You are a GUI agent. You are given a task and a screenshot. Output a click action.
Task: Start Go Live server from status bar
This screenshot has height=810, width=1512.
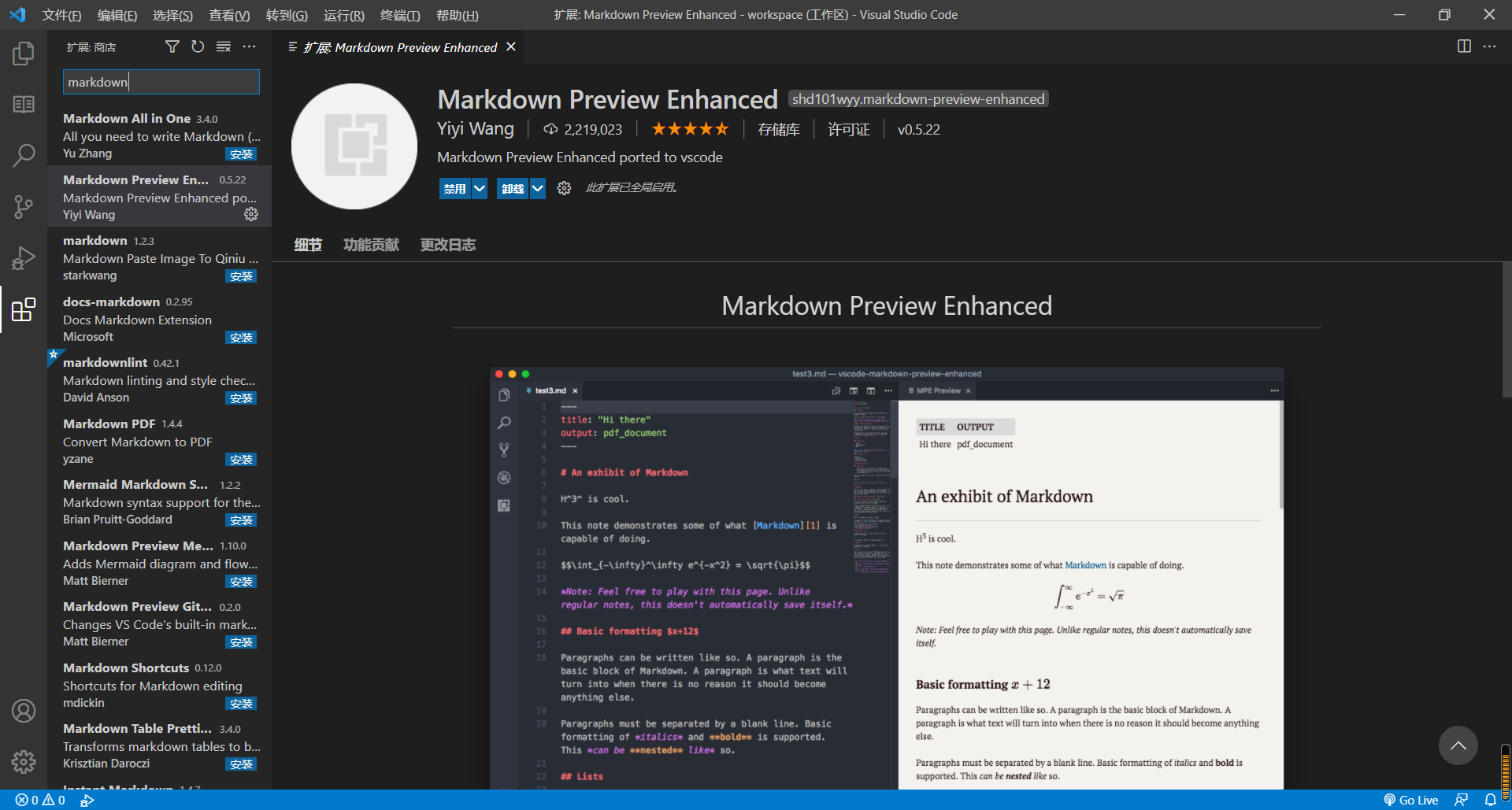coord(1411,800)
